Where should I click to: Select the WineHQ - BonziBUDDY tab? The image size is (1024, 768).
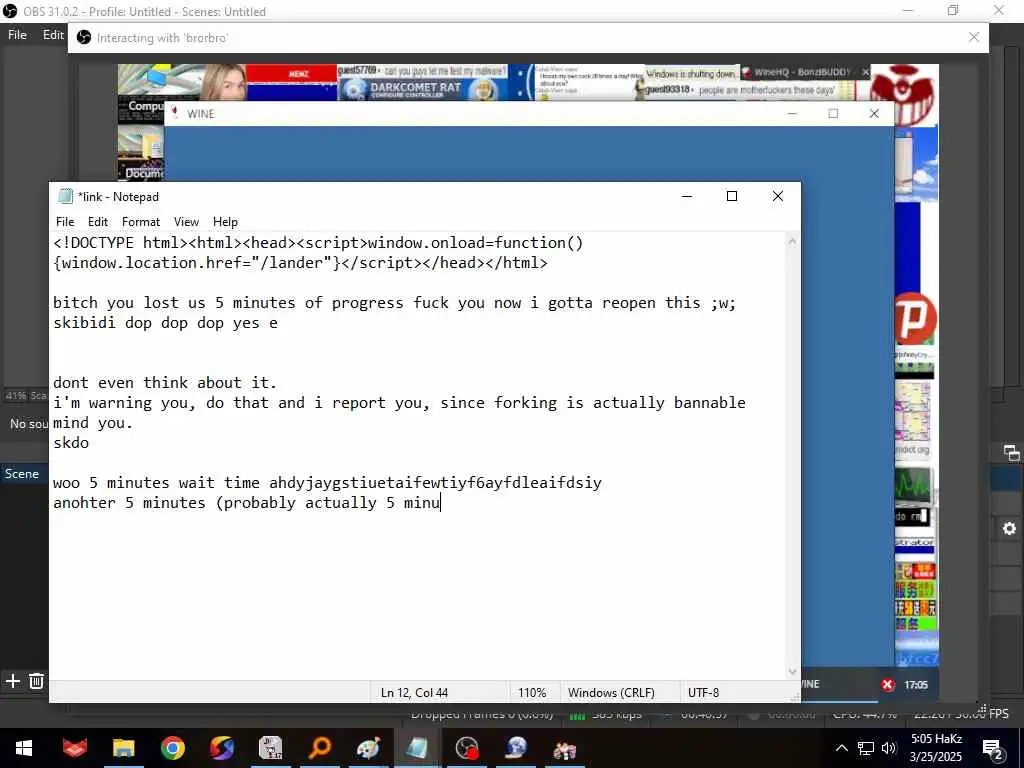[801, 72]
